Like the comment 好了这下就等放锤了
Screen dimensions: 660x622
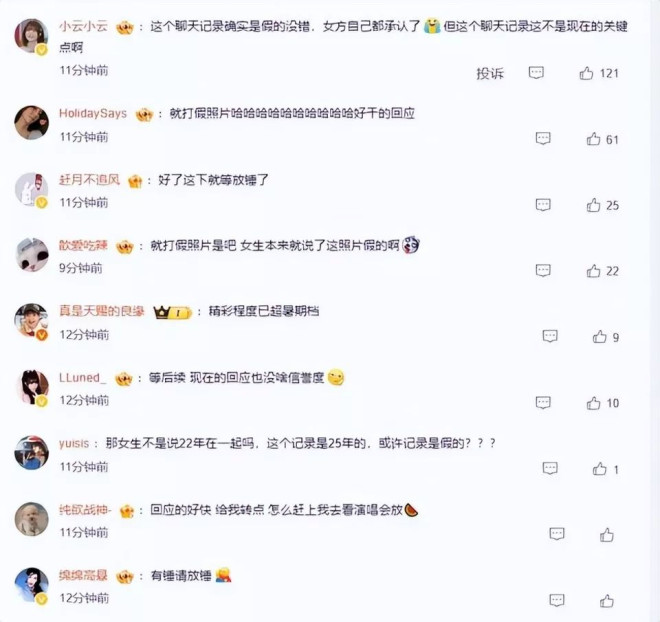coord(593,205)
